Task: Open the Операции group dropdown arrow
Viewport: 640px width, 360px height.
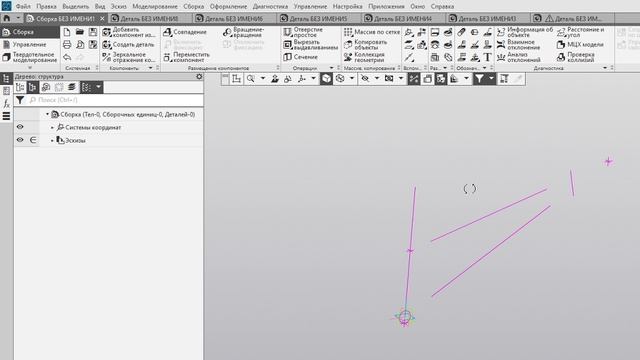Action: [331, 68]
